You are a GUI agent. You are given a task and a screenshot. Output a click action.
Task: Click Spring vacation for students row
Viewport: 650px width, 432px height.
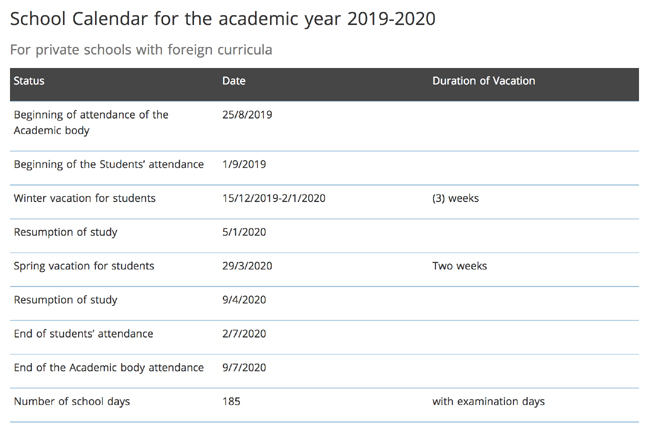click(x=324, y=270)
